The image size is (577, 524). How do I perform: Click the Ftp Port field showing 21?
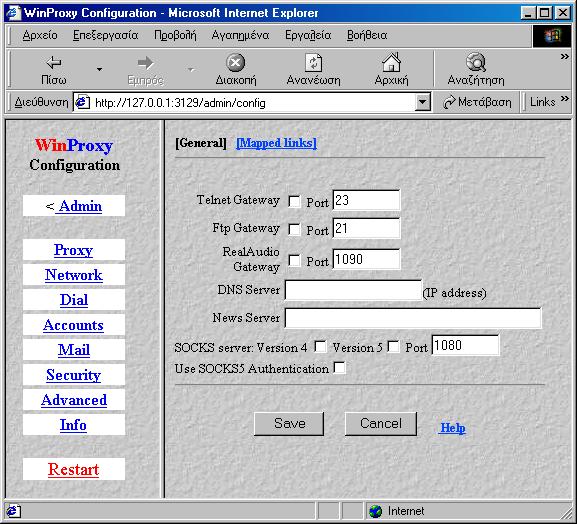[x=366, y=228]
